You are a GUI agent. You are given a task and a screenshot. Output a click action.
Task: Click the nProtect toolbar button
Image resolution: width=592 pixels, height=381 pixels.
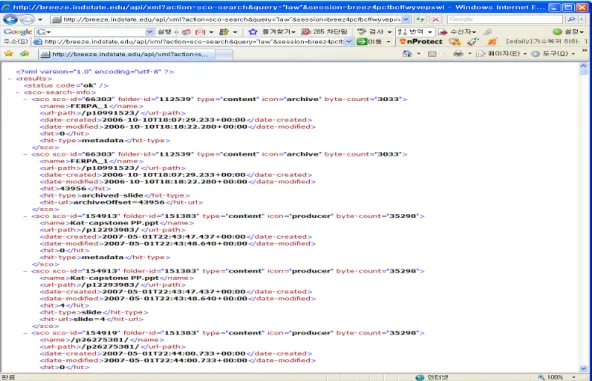coord(421,42)
